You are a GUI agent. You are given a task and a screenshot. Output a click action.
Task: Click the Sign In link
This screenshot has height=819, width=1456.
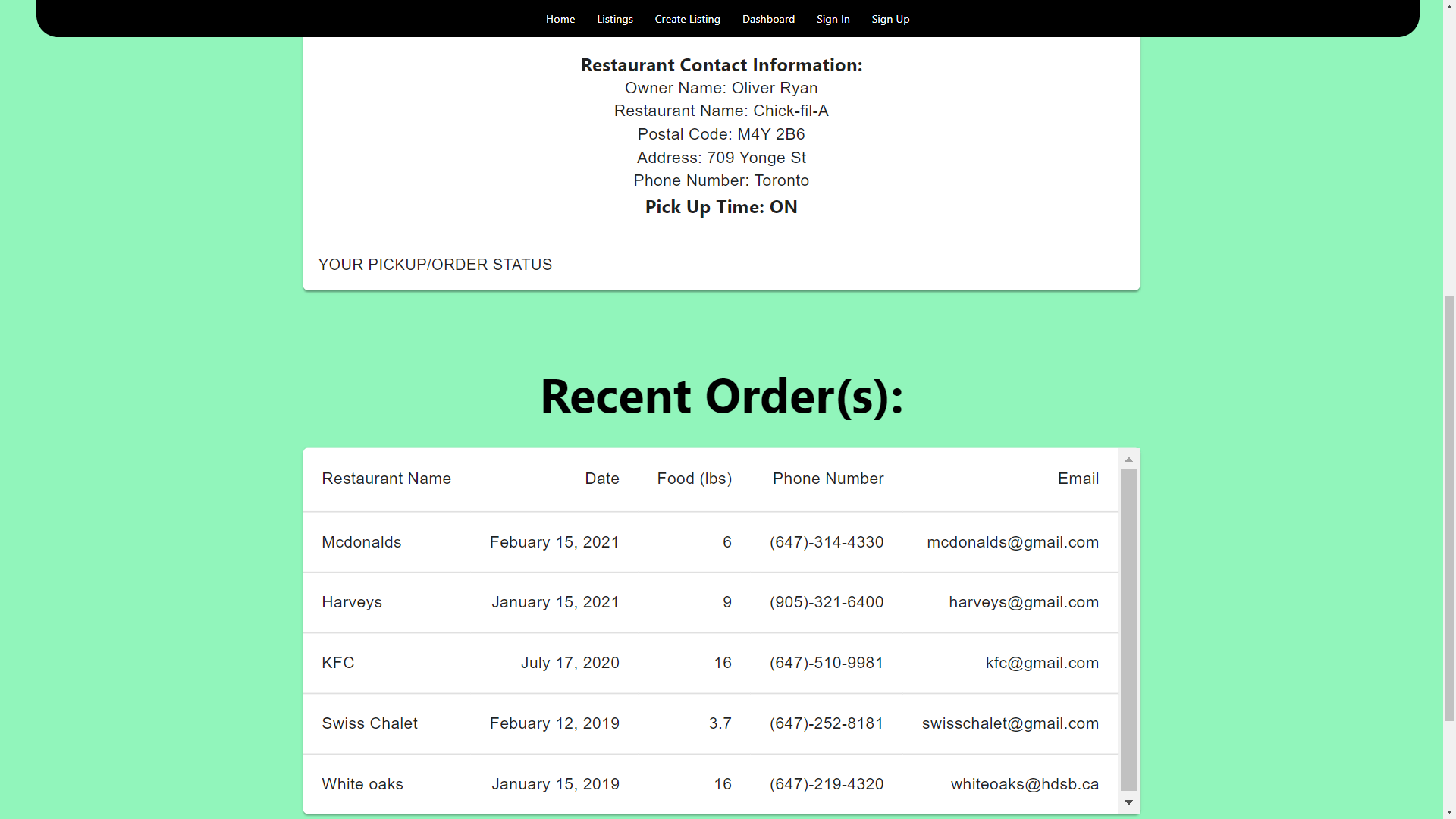coord(833,19)
